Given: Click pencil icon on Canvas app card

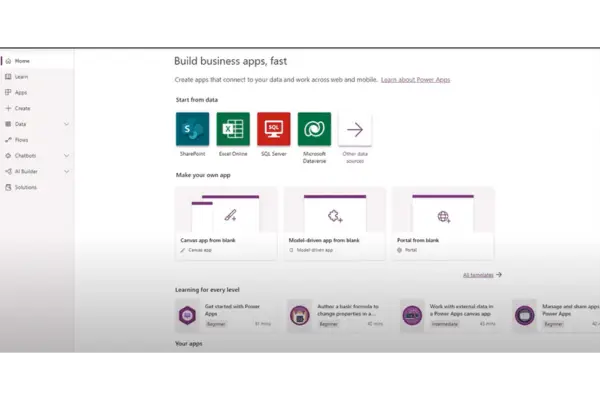Looking at the screenshot, I should tap(230, 215).
